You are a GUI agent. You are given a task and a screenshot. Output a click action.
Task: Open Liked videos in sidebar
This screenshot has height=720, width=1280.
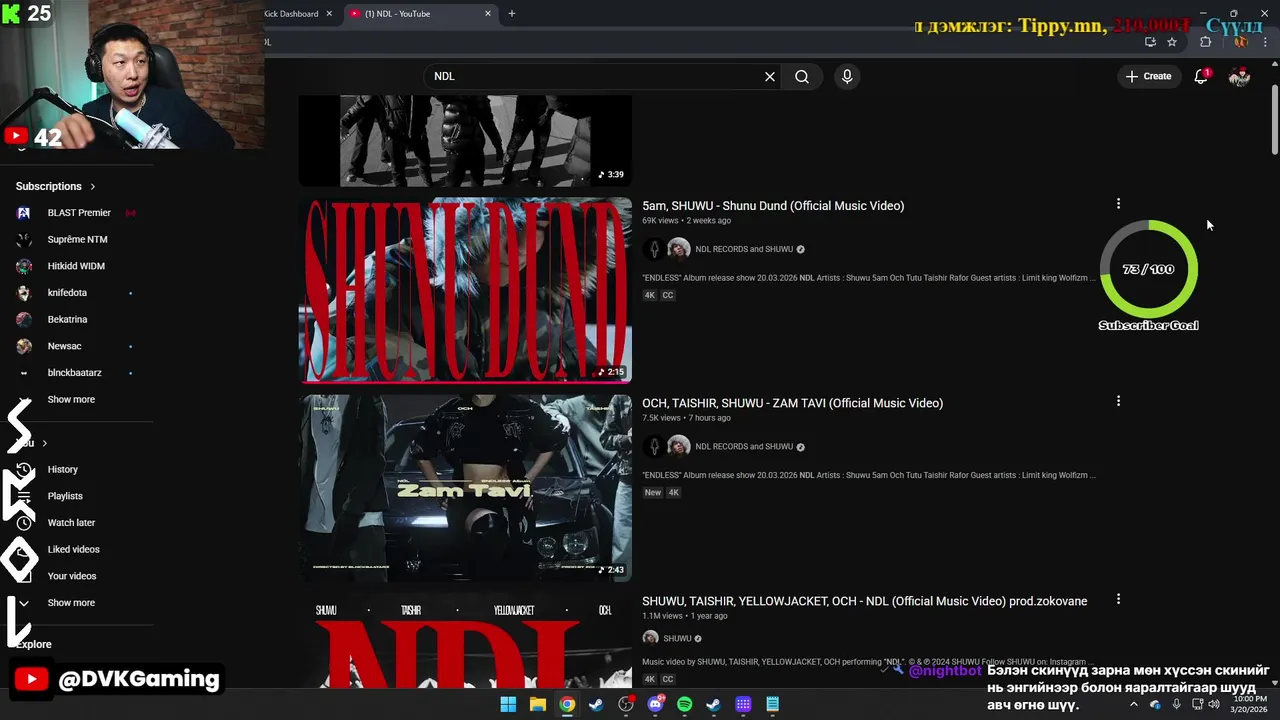tap(73, 549)
